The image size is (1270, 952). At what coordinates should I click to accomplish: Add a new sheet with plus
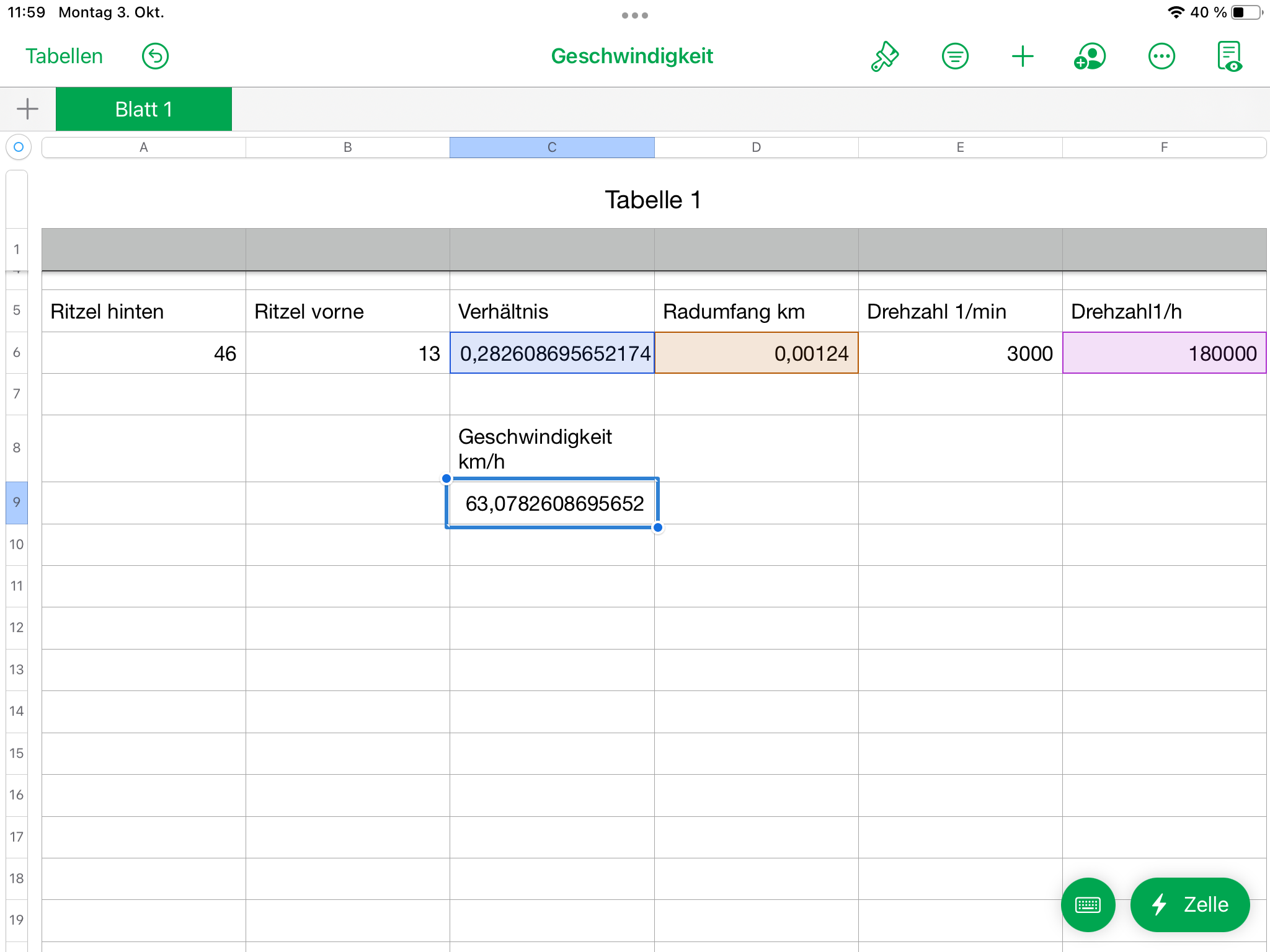click(x=27, y=109)
